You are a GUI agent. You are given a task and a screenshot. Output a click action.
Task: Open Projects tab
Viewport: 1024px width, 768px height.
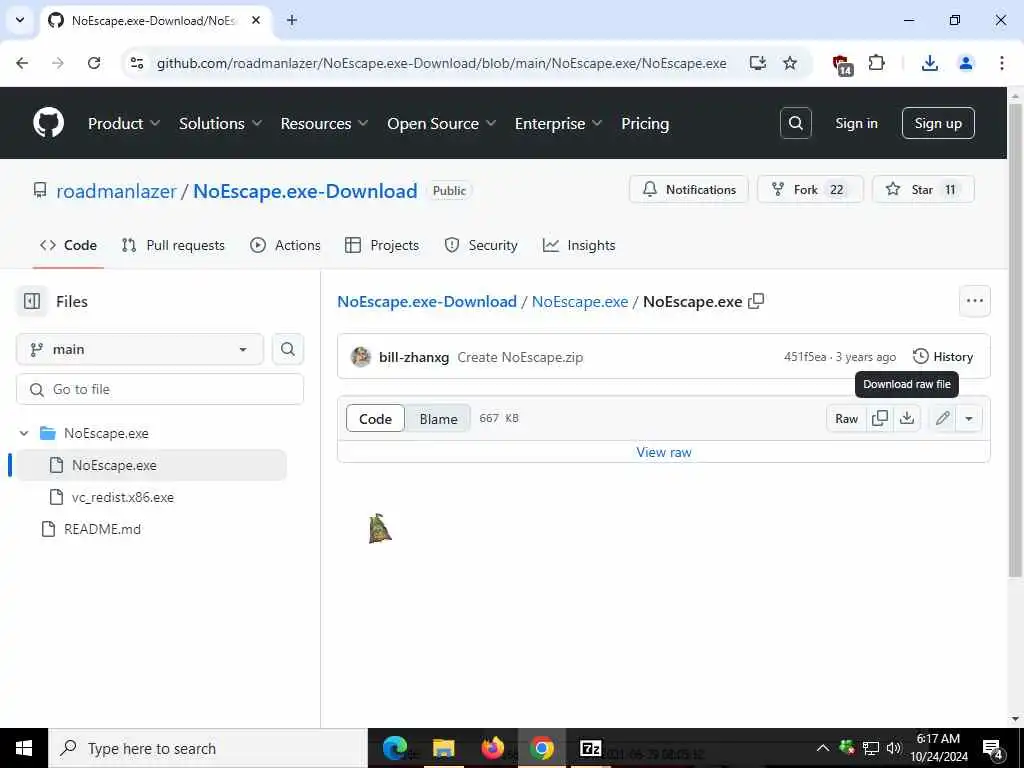[382, 245]
